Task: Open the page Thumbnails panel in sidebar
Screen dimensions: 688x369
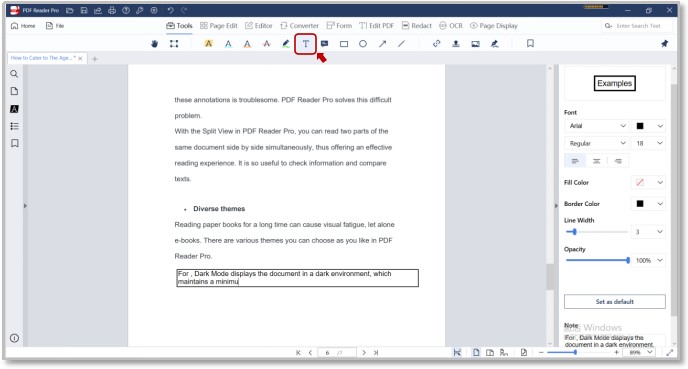Action: tap(14, 91)
